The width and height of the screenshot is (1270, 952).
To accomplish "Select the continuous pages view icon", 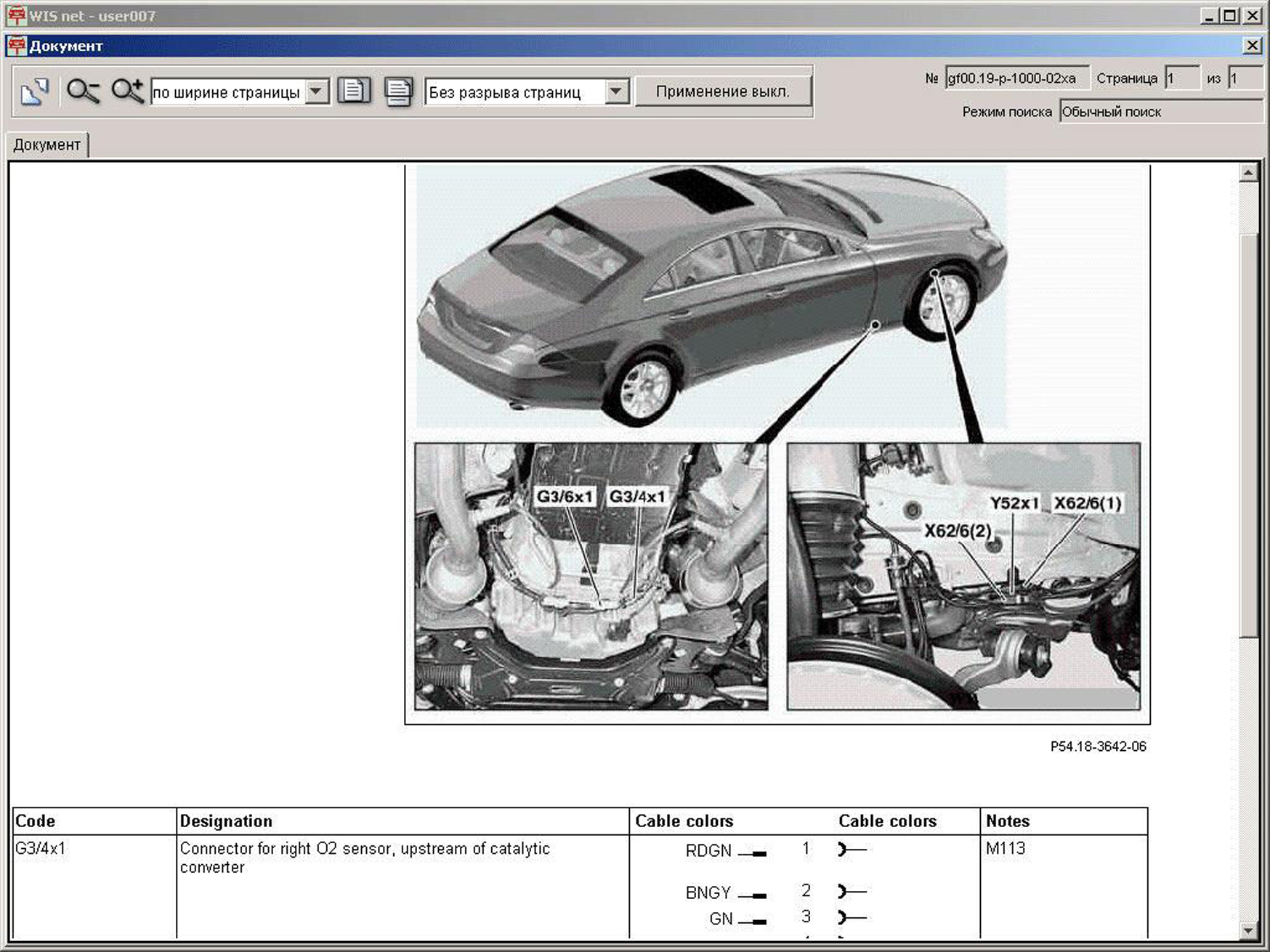I will [x=398, y=92].
